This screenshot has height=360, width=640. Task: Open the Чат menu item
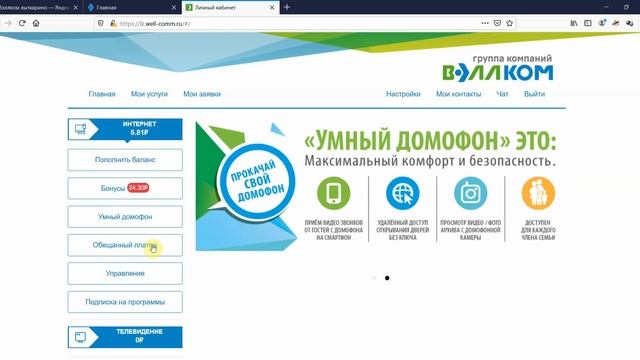502,94
